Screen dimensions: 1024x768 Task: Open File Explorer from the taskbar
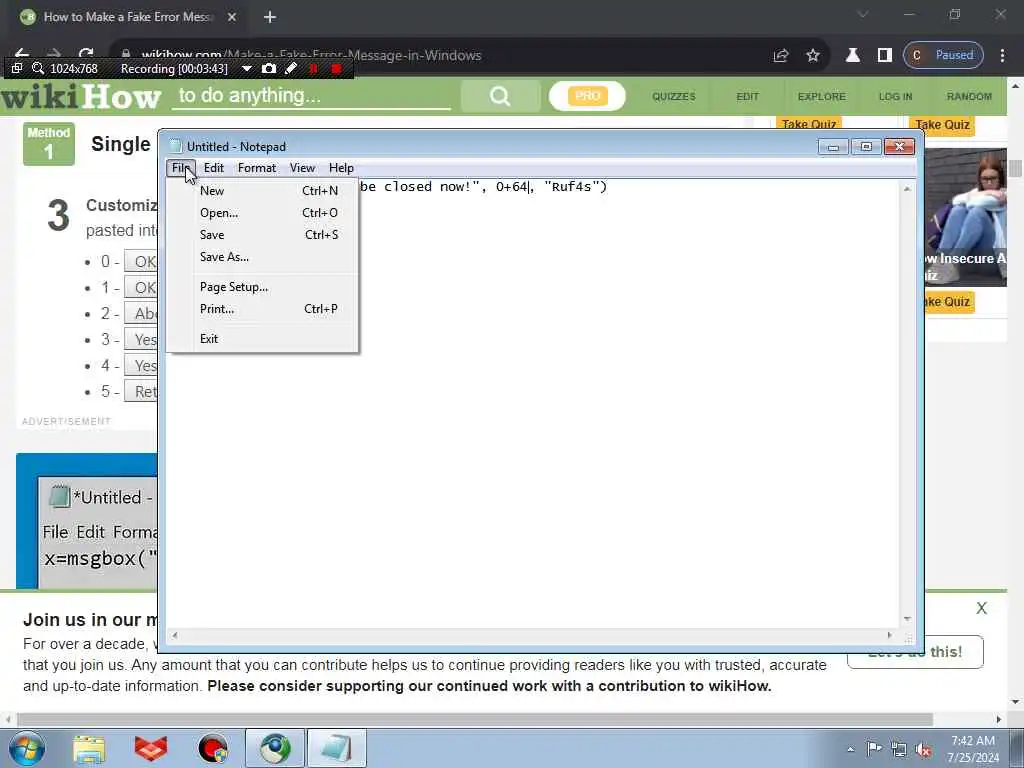(89, 749)
